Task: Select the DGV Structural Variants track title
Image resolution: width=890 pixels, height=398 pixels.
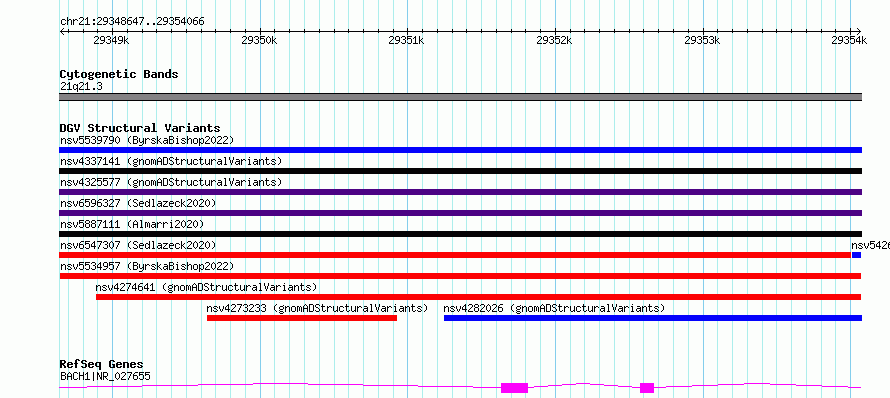Action: [x=140, y=128]
